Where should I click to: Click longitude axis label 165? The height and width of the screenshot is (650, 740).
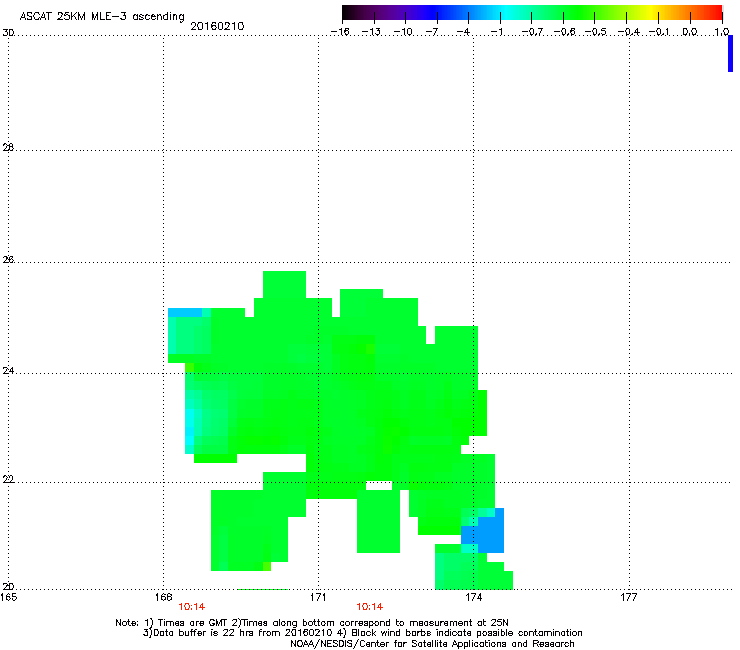pos(9,597)
